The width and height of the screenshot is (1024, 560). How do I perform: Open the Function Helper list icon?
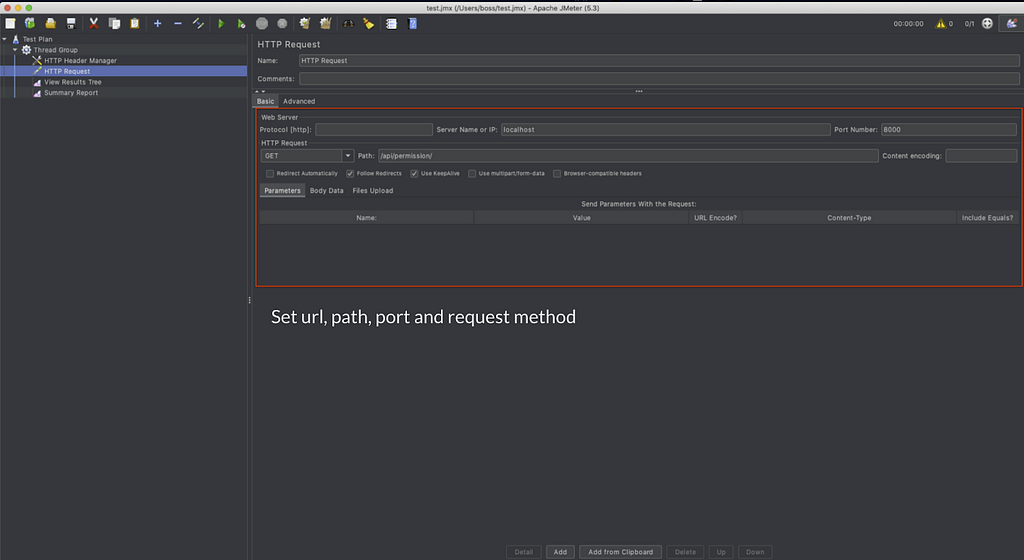[391, 23]
